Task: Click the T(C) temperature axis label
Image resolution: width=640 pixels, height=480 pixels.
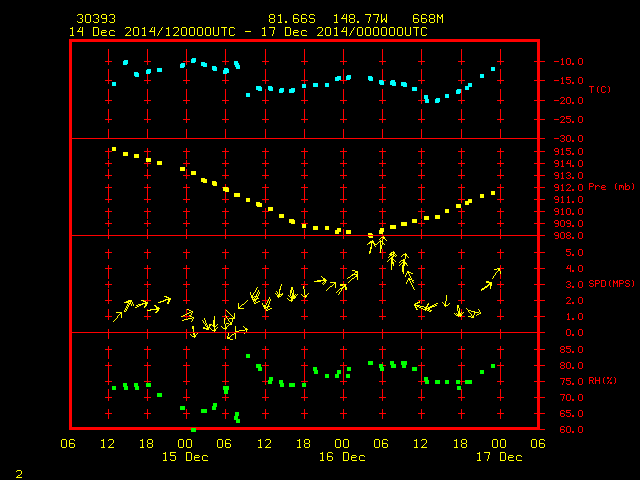Action: pyautogui.click(x=600, y=89)
